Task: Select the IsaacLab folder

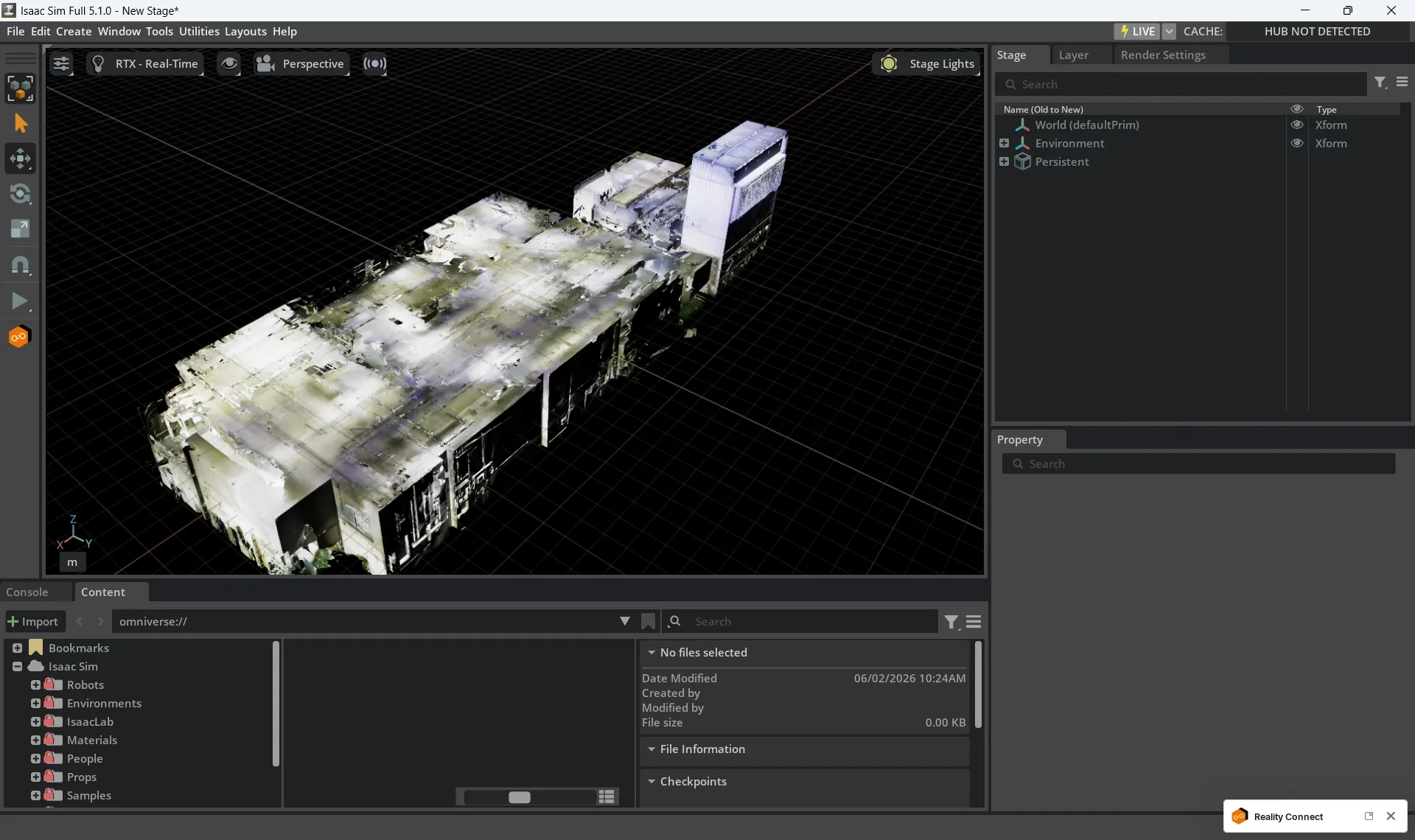Action: coord(90,722)
